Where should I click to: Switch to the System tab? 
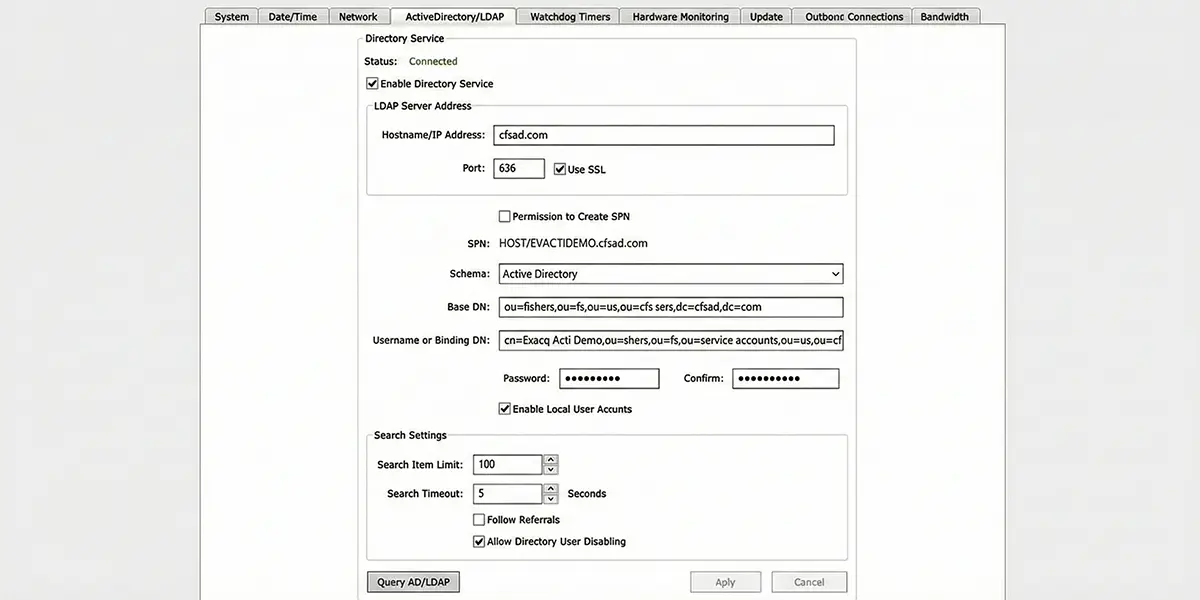[x=231, y=16]
